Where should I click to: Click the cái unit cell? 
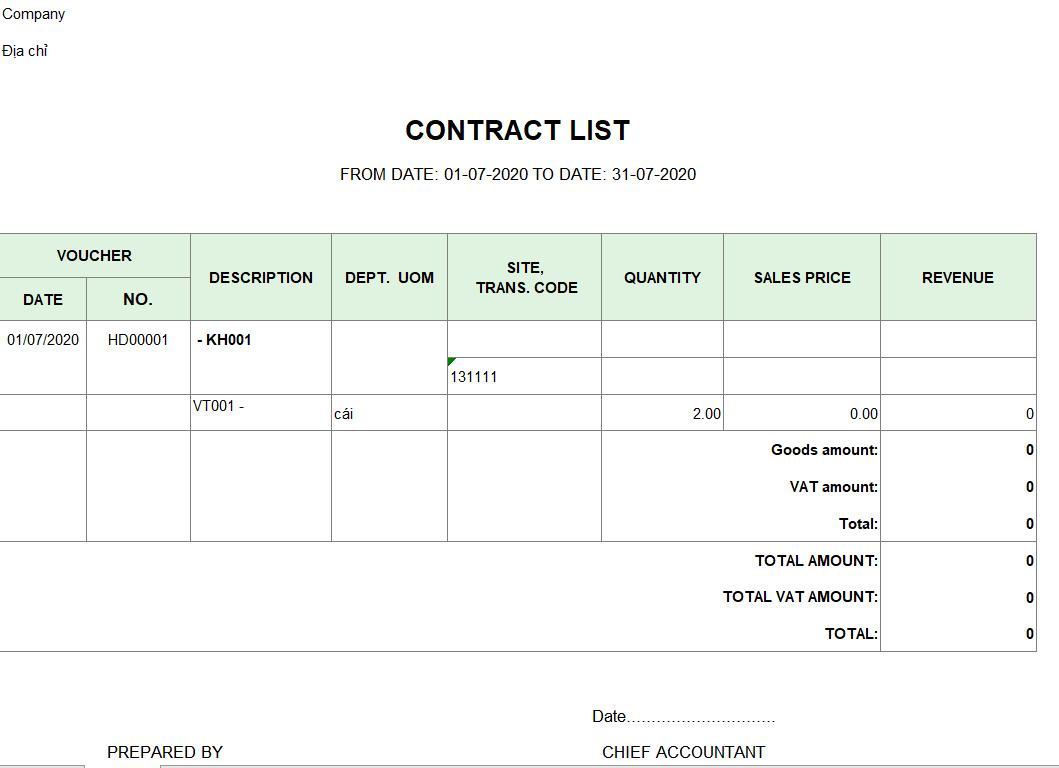(x=343, y=414)
